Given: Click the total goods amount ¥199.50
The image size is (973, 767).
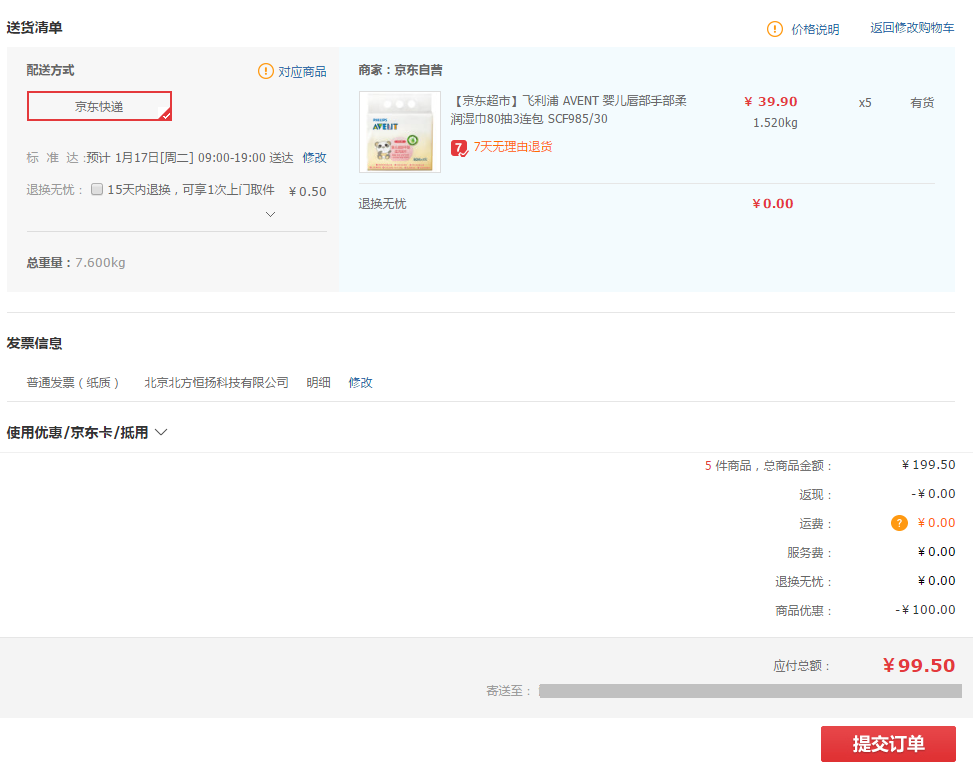Looking at the screenshot, I should coord(928,465).
